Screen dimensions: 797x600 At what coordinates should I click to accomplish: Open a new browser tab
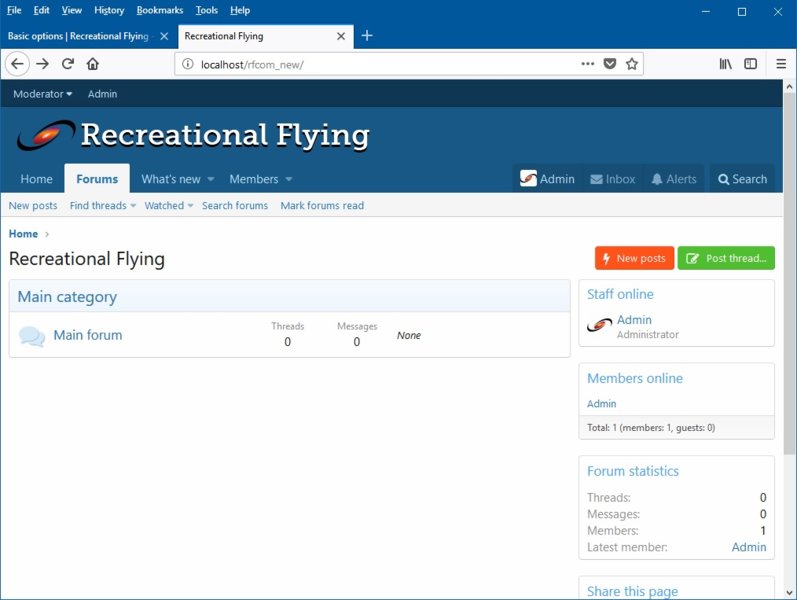[x=367, y=36]
